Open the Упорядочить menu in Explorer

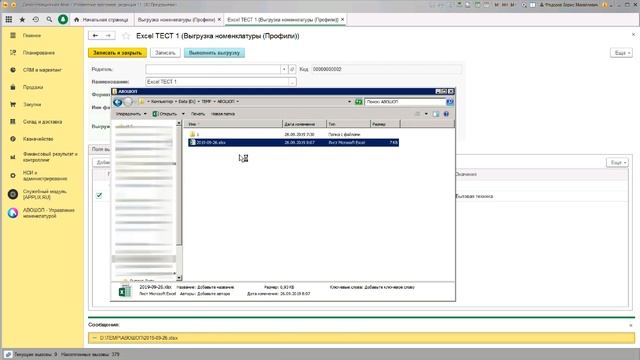pyautogui.click(x=131, y=114)
